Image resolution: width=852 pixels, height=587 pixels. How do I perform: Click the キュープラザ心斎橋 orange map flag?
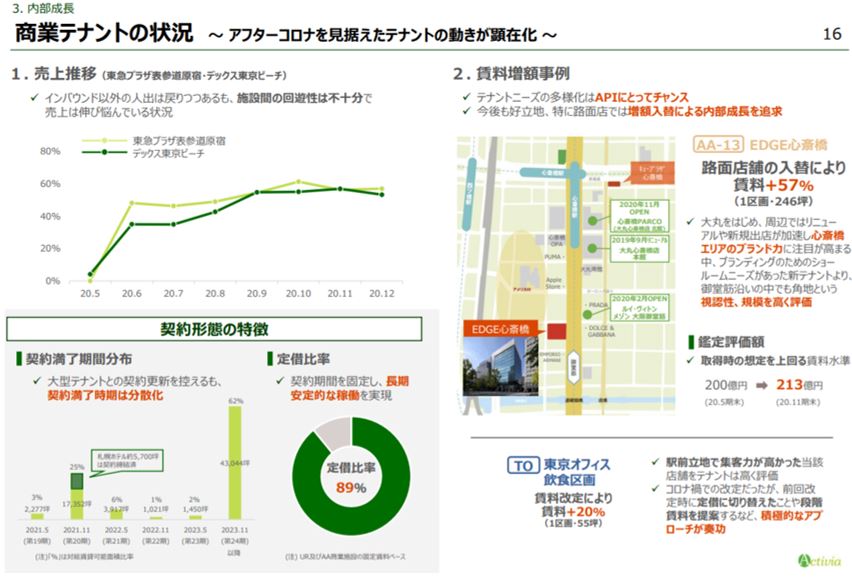tap(653, 174)
